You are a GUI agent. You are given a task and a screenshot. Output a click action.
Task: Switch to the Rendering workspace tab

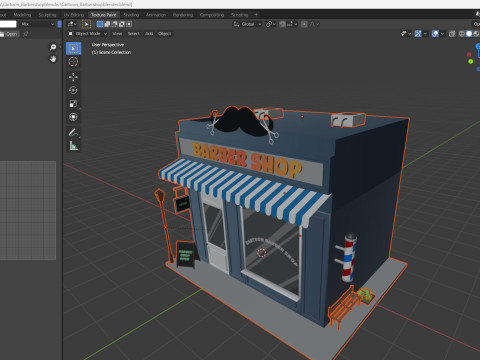point(183,15)
